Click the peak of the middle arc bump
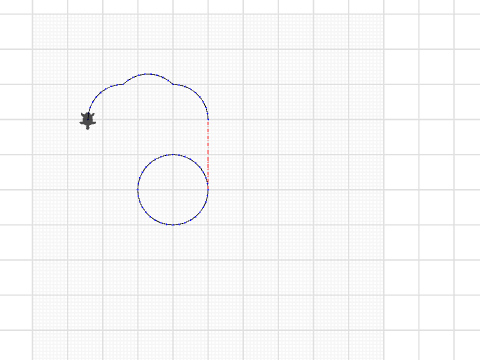 148,74
